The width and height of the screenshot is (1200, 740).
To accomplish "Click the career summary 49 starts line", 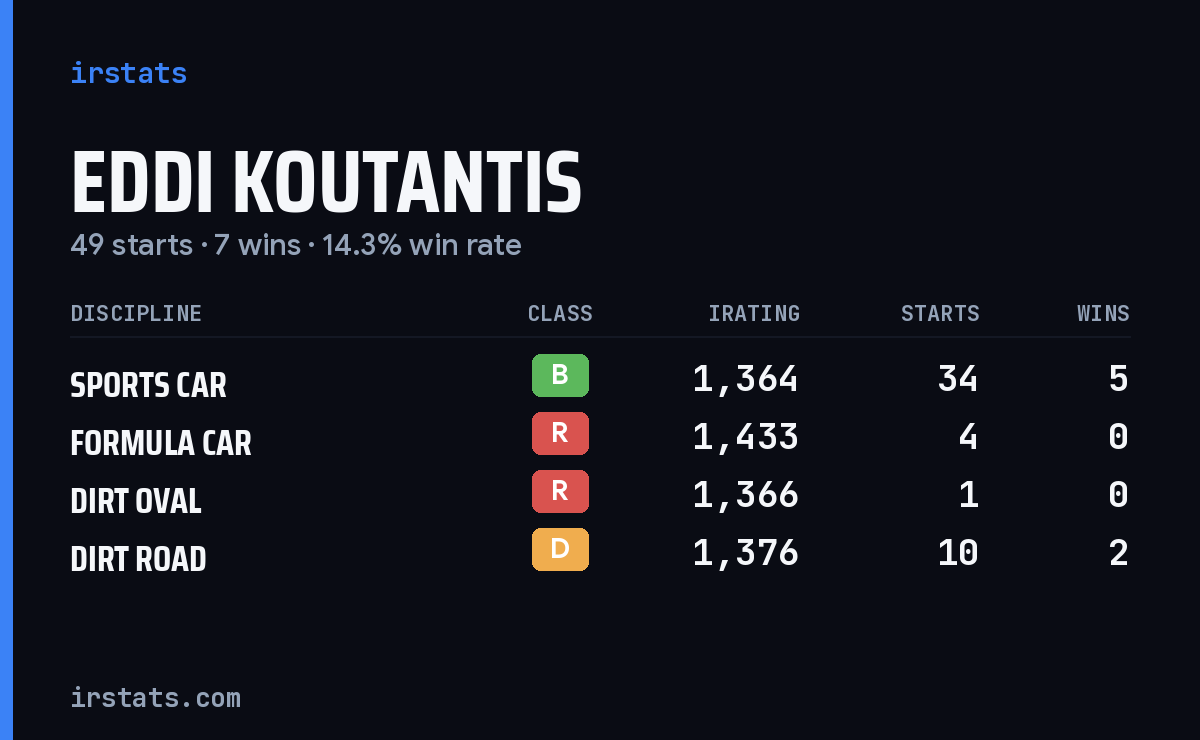I will click(x=296, y=245).
